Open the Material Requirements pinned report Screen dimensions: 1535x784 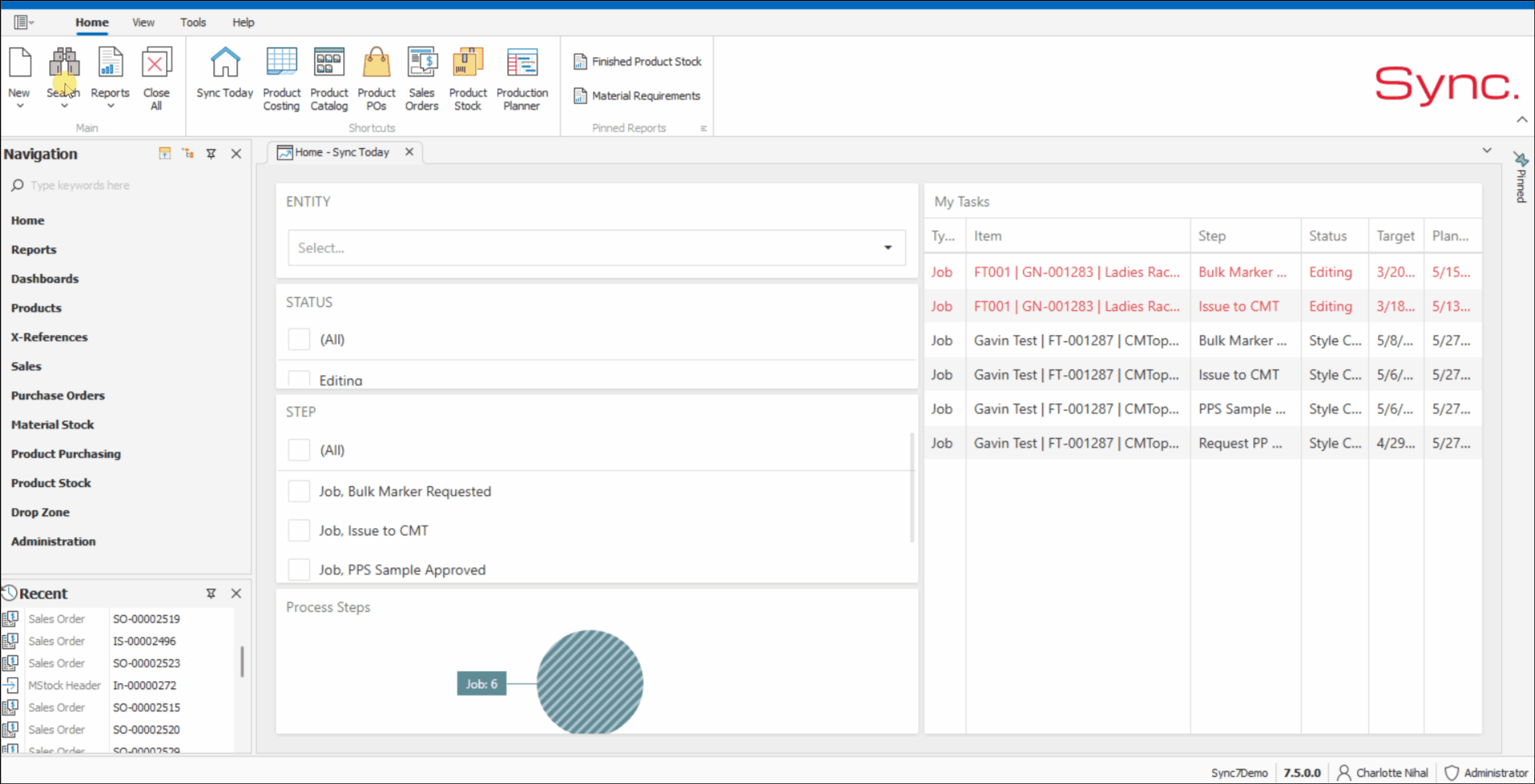pos(636,96)
